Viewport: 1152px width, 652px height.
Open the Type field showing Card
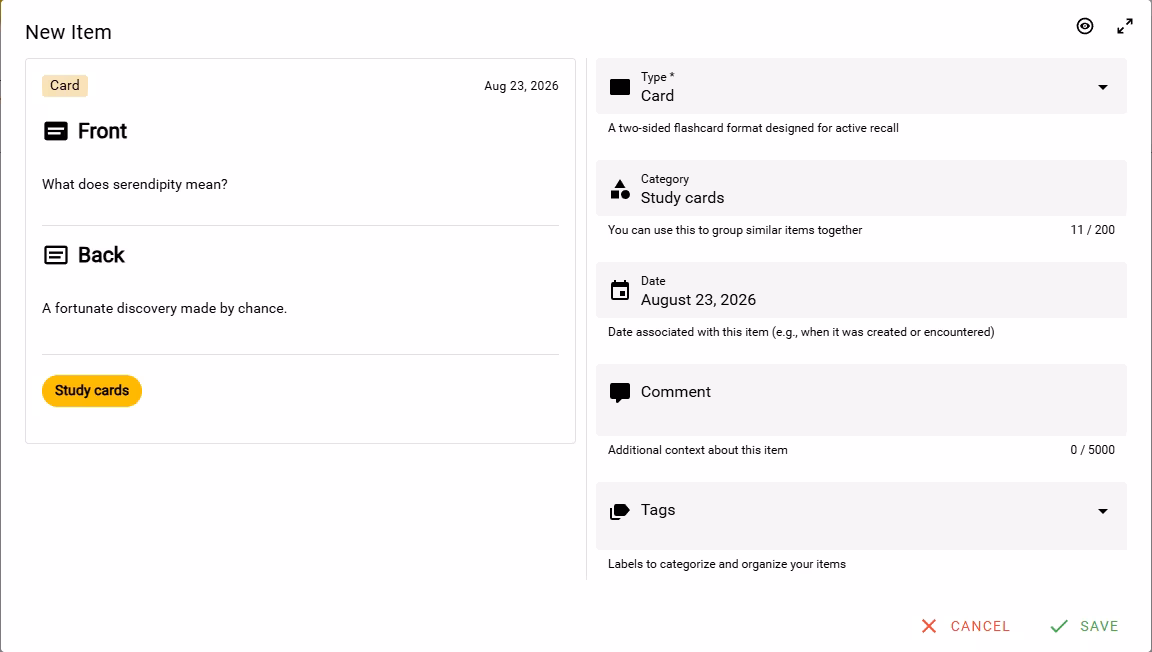point(861,86)
